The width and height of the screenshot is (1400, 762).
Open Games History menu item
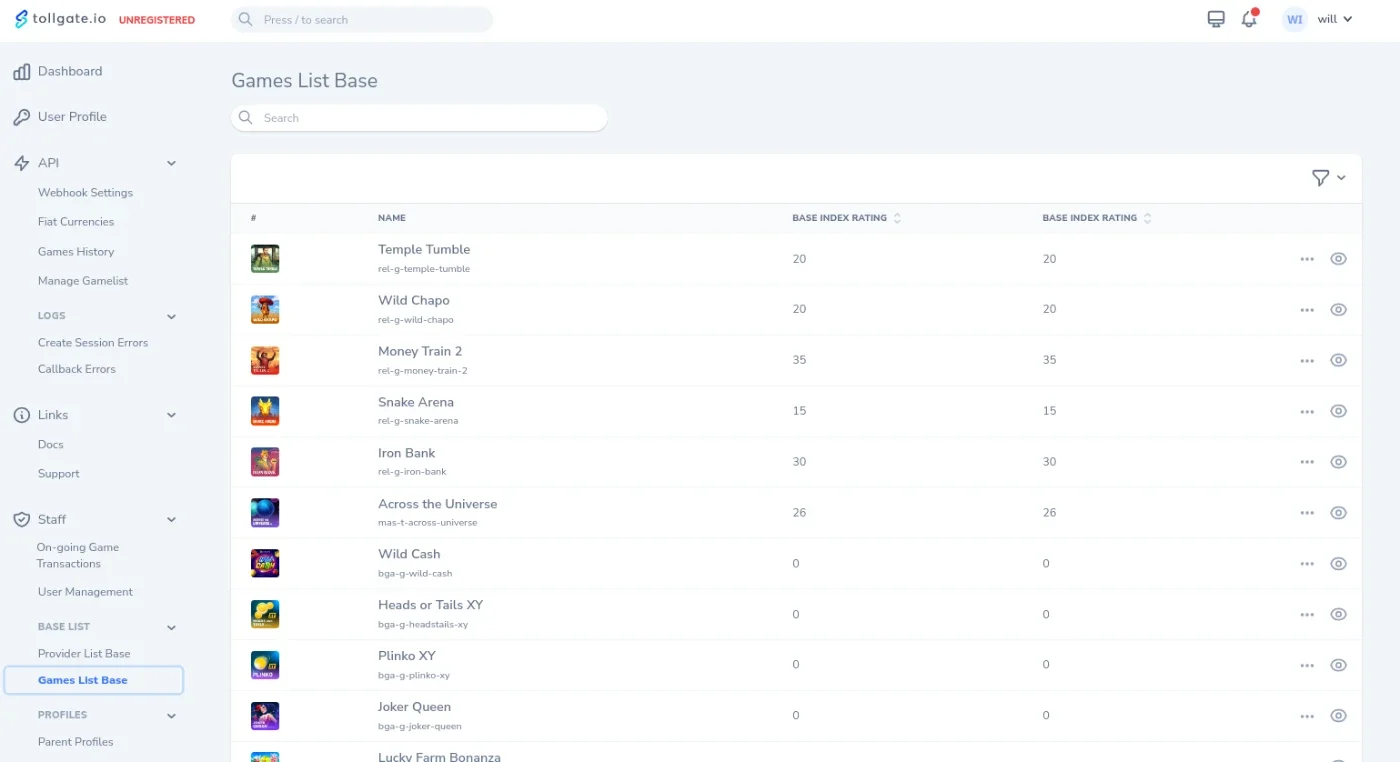point(76,252)
